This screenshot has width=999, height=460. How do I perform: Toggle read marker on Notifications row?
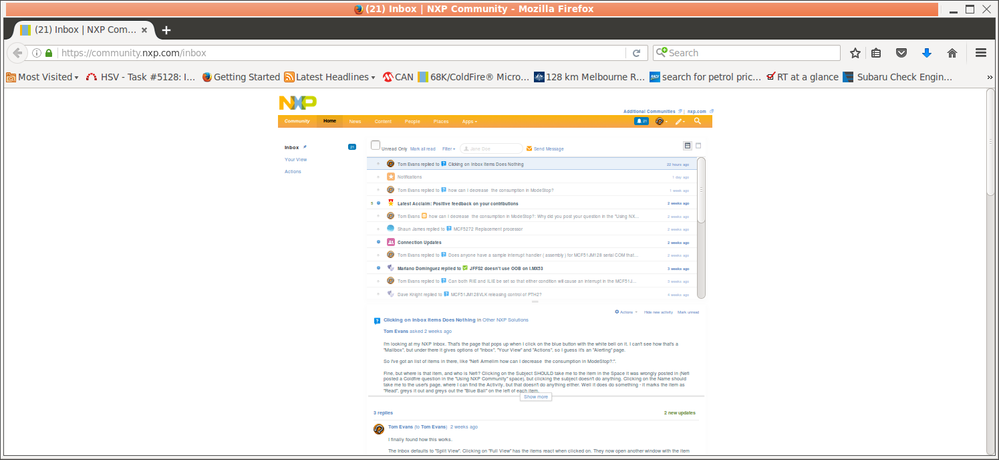coord(378,177)
